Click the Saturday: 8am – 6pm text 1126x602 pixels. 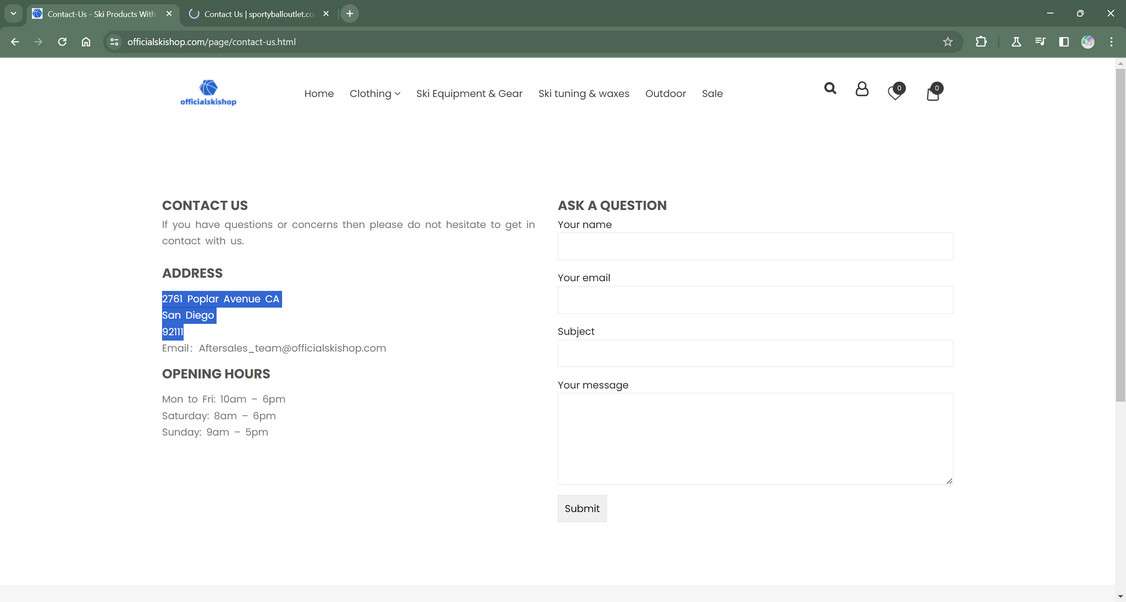219,416
